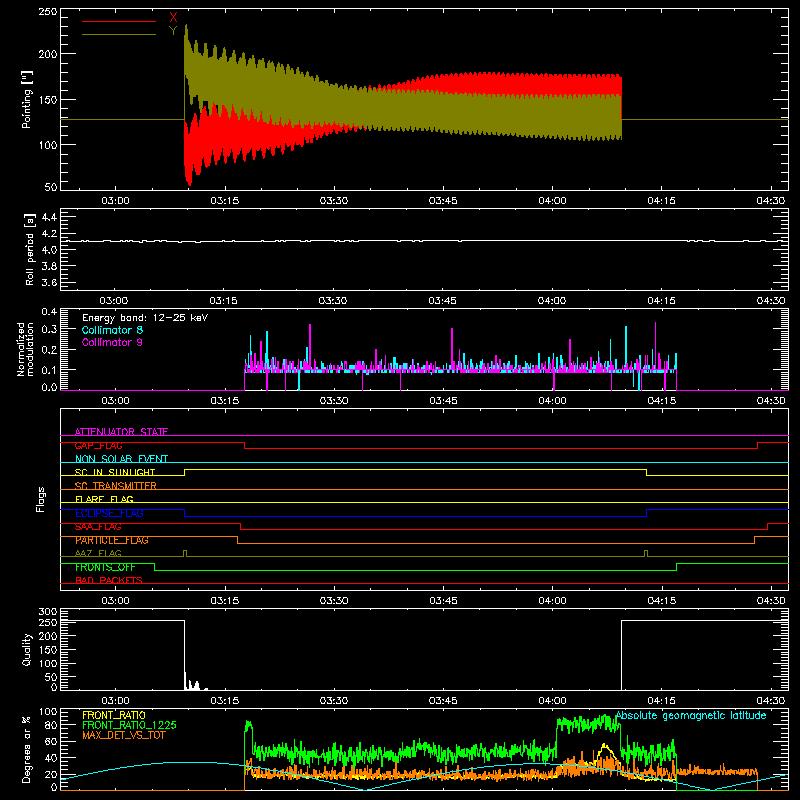Viewport: 800px width, 800px height.
Task: Select the magenta 'Collimator 9' legend text
Action: pos(112,342)
